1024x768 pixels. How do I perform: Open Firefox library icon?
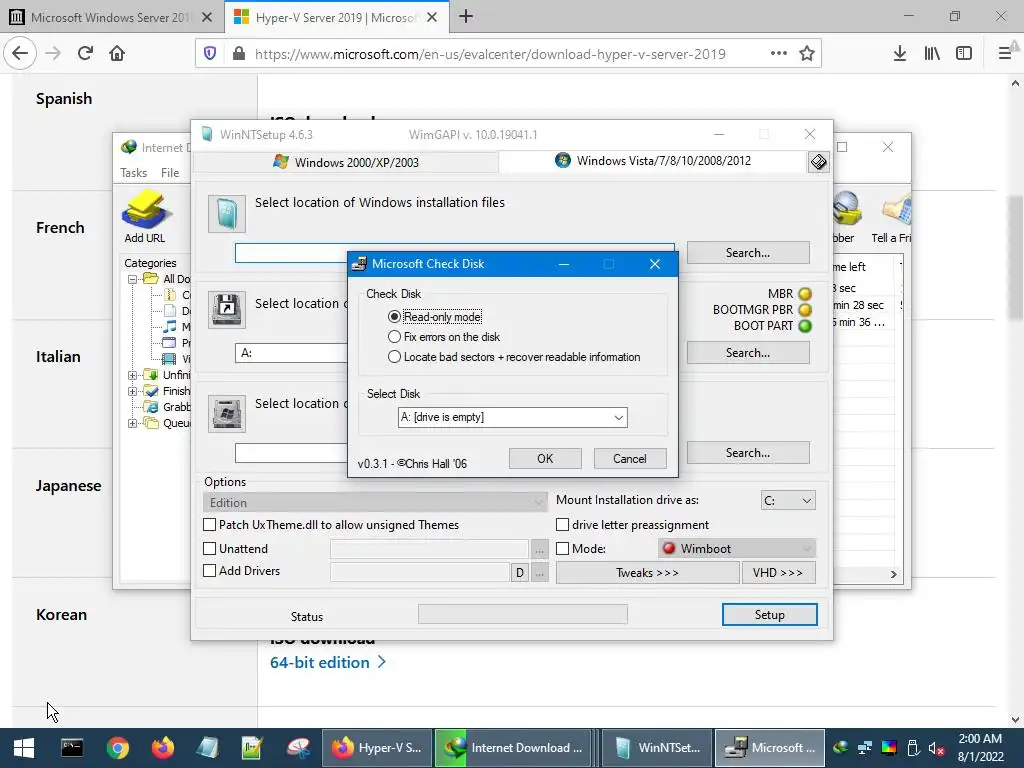tap(932, 54)
